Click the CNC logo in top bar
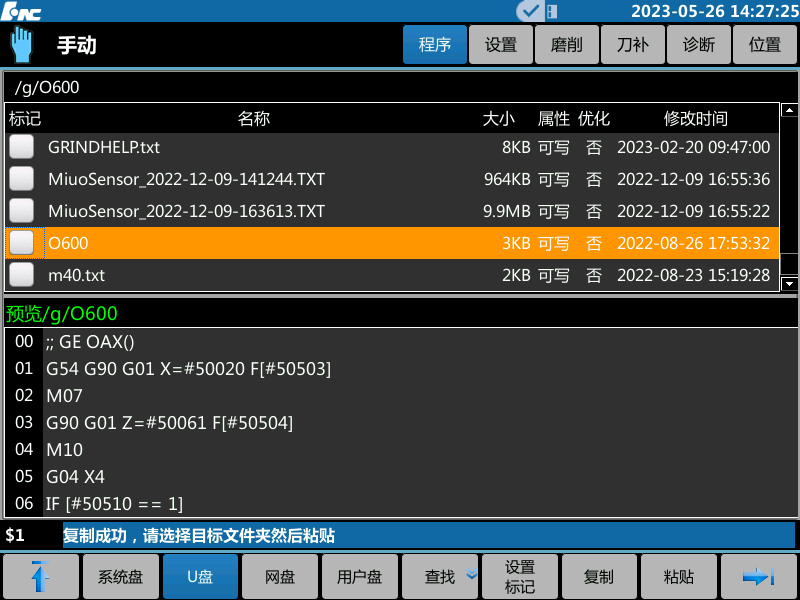 (x=21, y=11)
